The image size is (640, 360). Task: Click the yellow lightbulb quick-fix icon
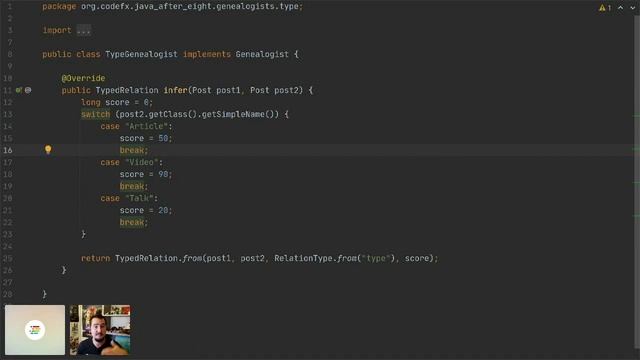tap(48, 150)
